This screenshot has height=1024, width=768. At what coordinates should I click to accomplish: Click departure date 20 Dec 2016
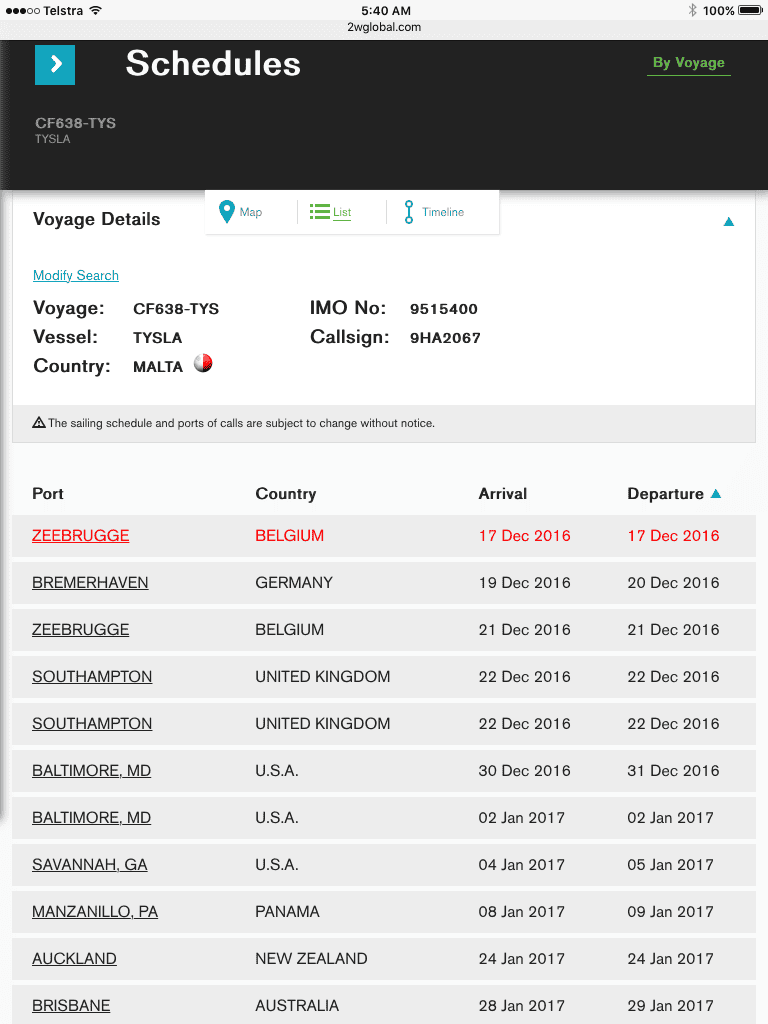tap(673, 583)
